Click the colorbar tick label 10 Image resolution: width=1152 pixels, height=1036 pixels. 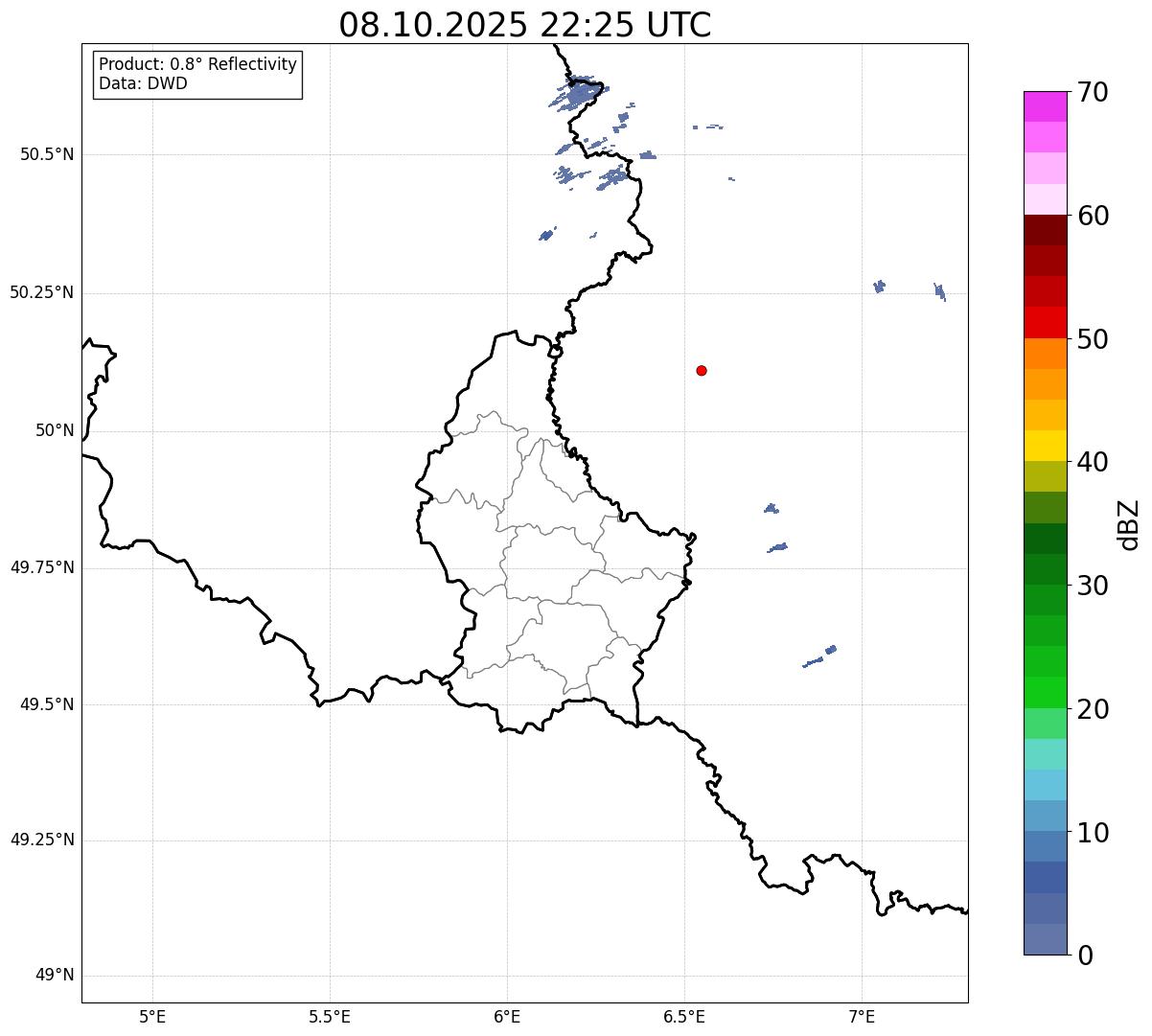(x=1093, y=833)
